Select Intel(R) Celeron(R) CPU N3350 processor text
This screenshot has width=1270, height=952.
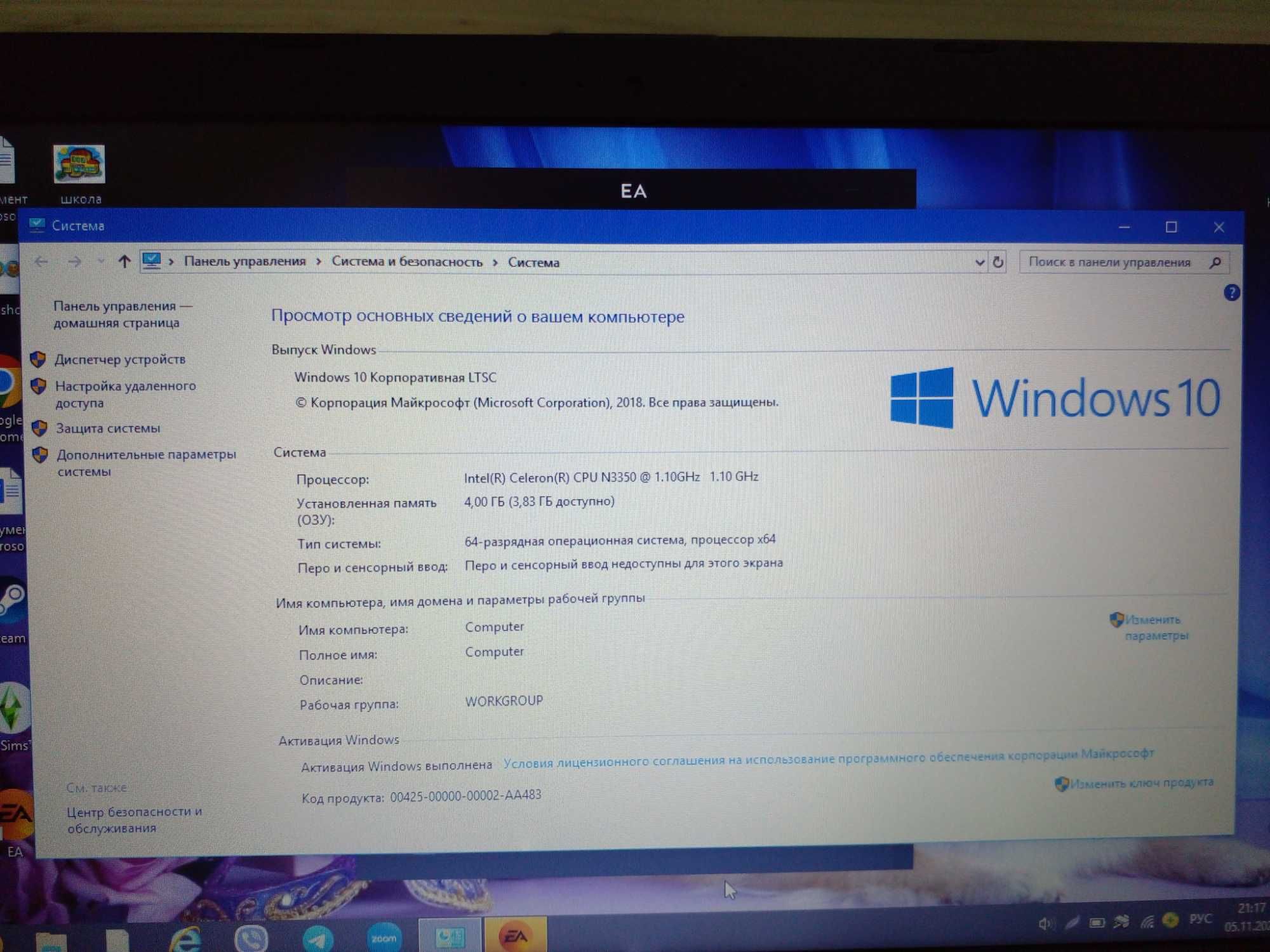click(611, 477)
